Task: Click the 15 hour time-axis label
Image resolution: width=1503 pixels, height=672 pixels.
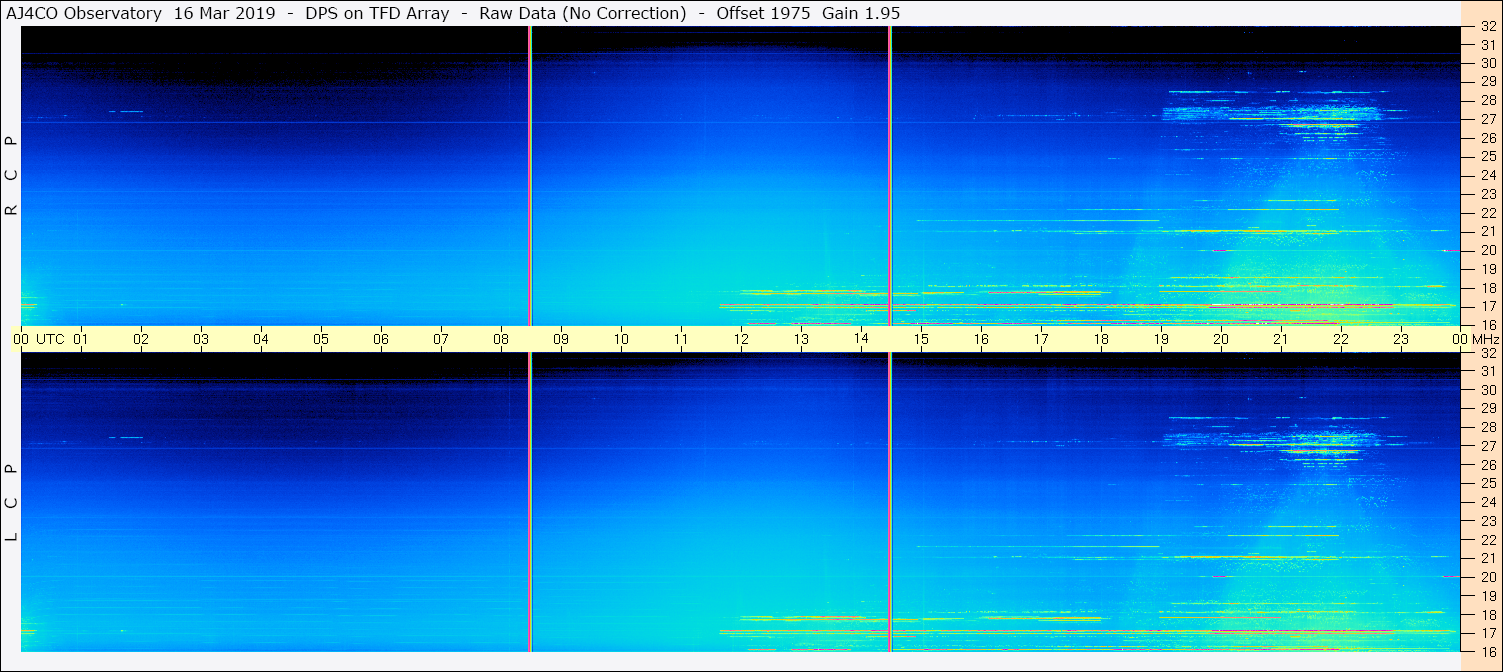Action: pyautogui.click(x=921, y=339)
